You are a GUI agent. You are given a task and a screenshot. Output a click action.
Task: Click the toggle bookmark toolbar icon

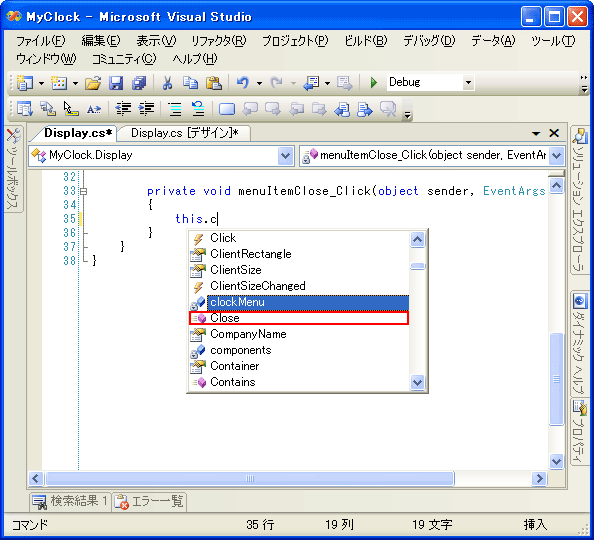click(x=227, y=109)
